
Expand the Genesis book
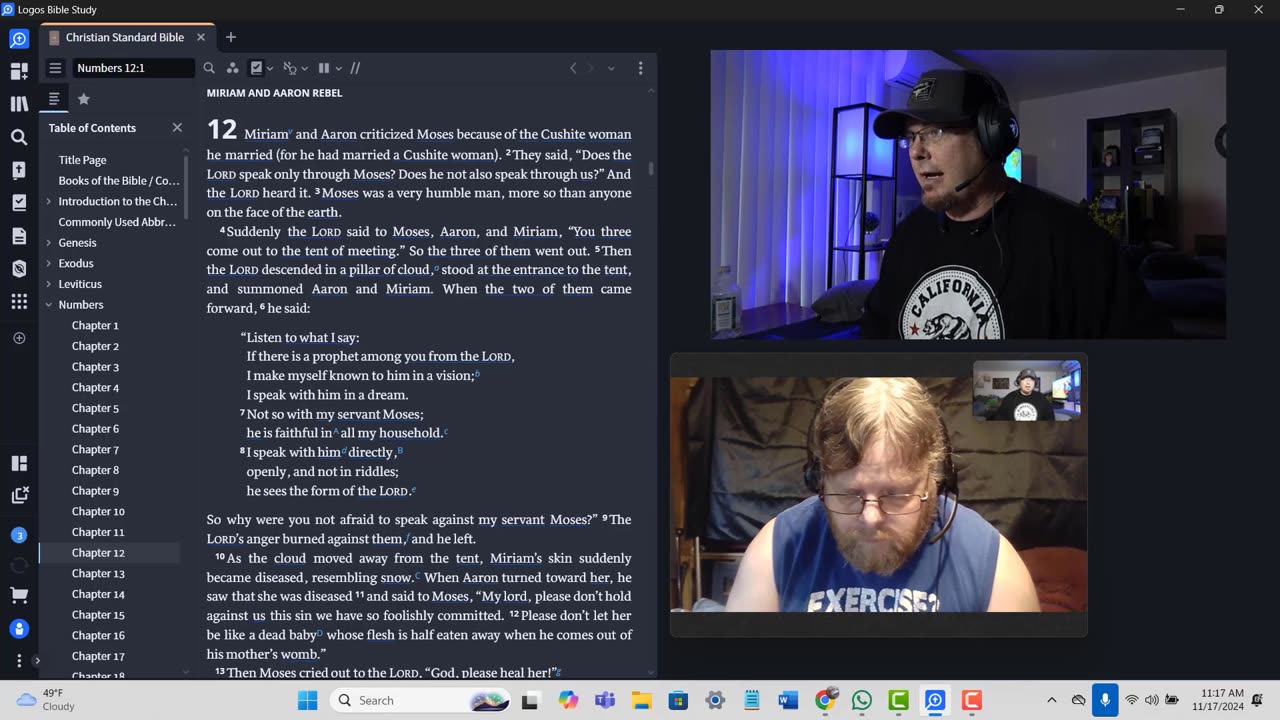[48, 243]
